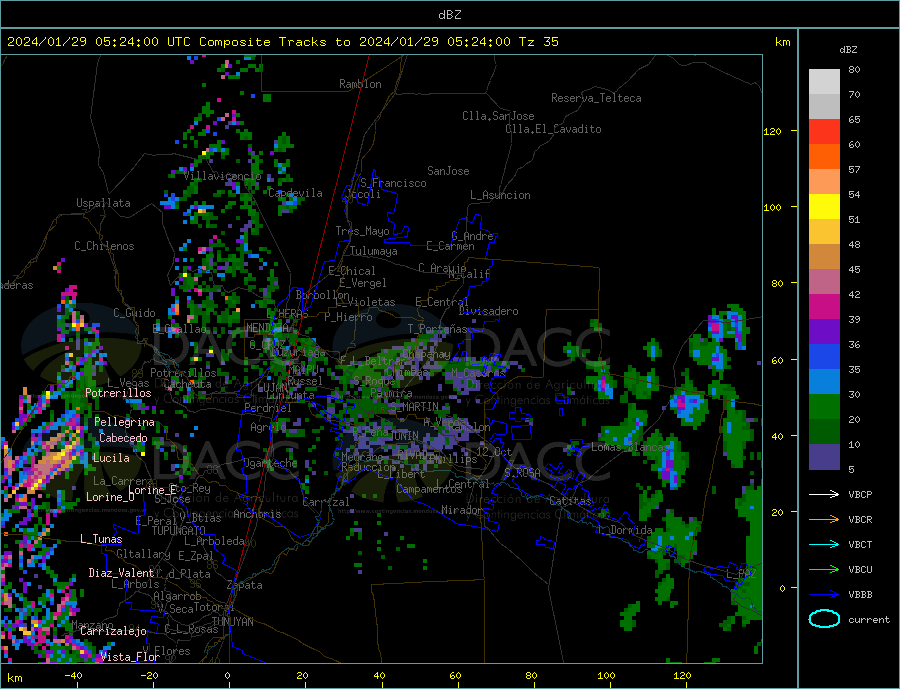Pick the light blue 35–30 dBZ swatch
Viewport: 900px width, 689px height.
point(824,382)
